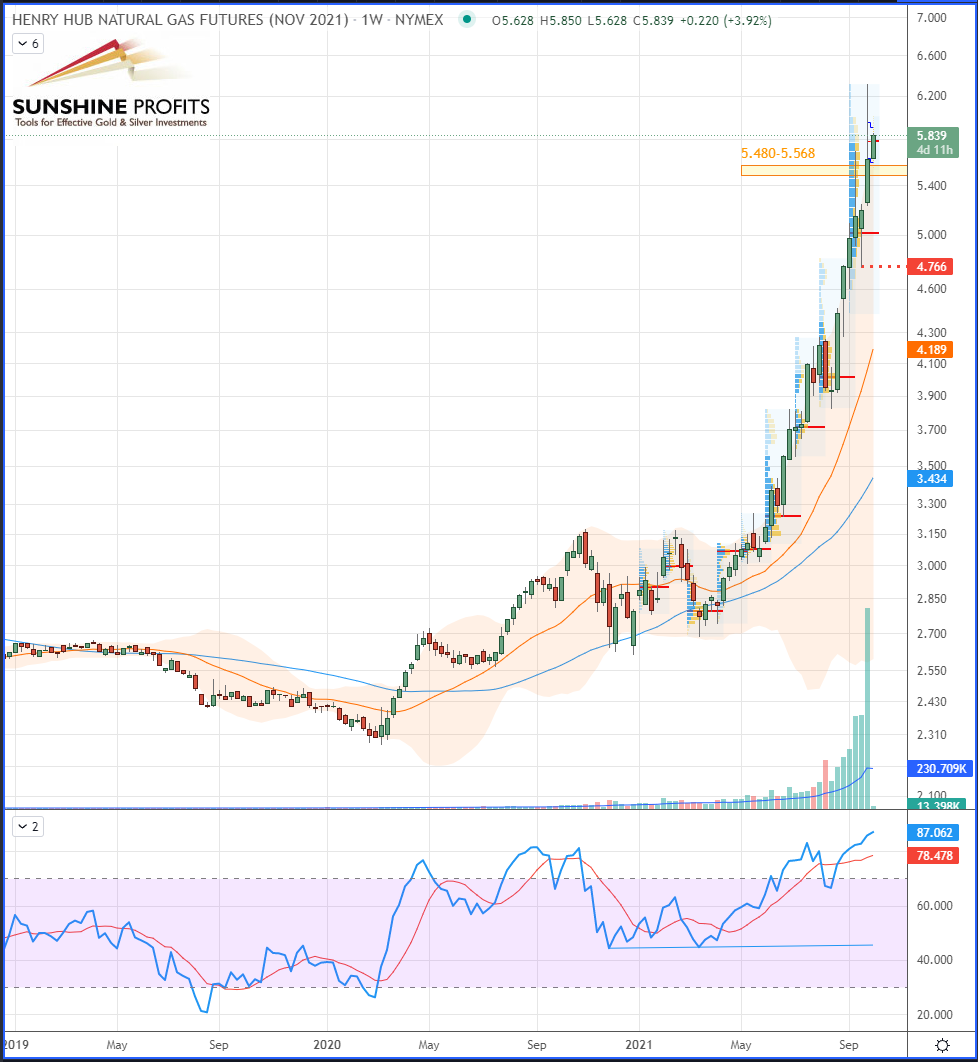Click the 78.478 signal value label

coord(933,855)
